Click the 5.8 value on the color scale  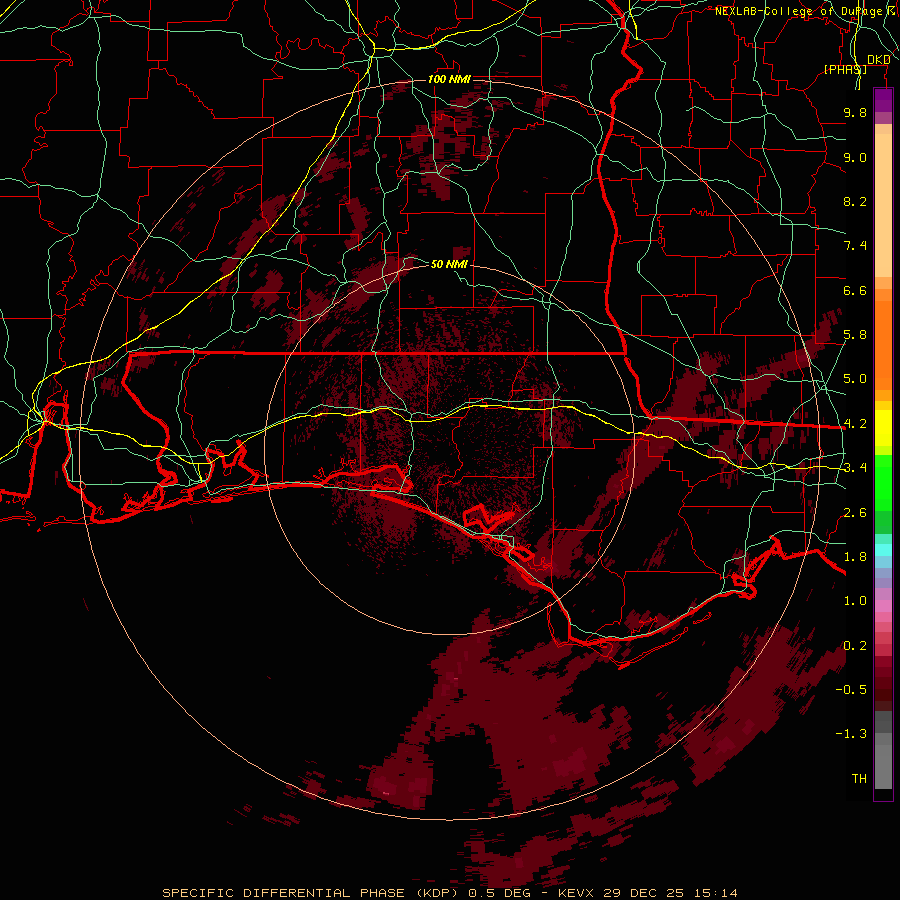click(x=855, y=335)
